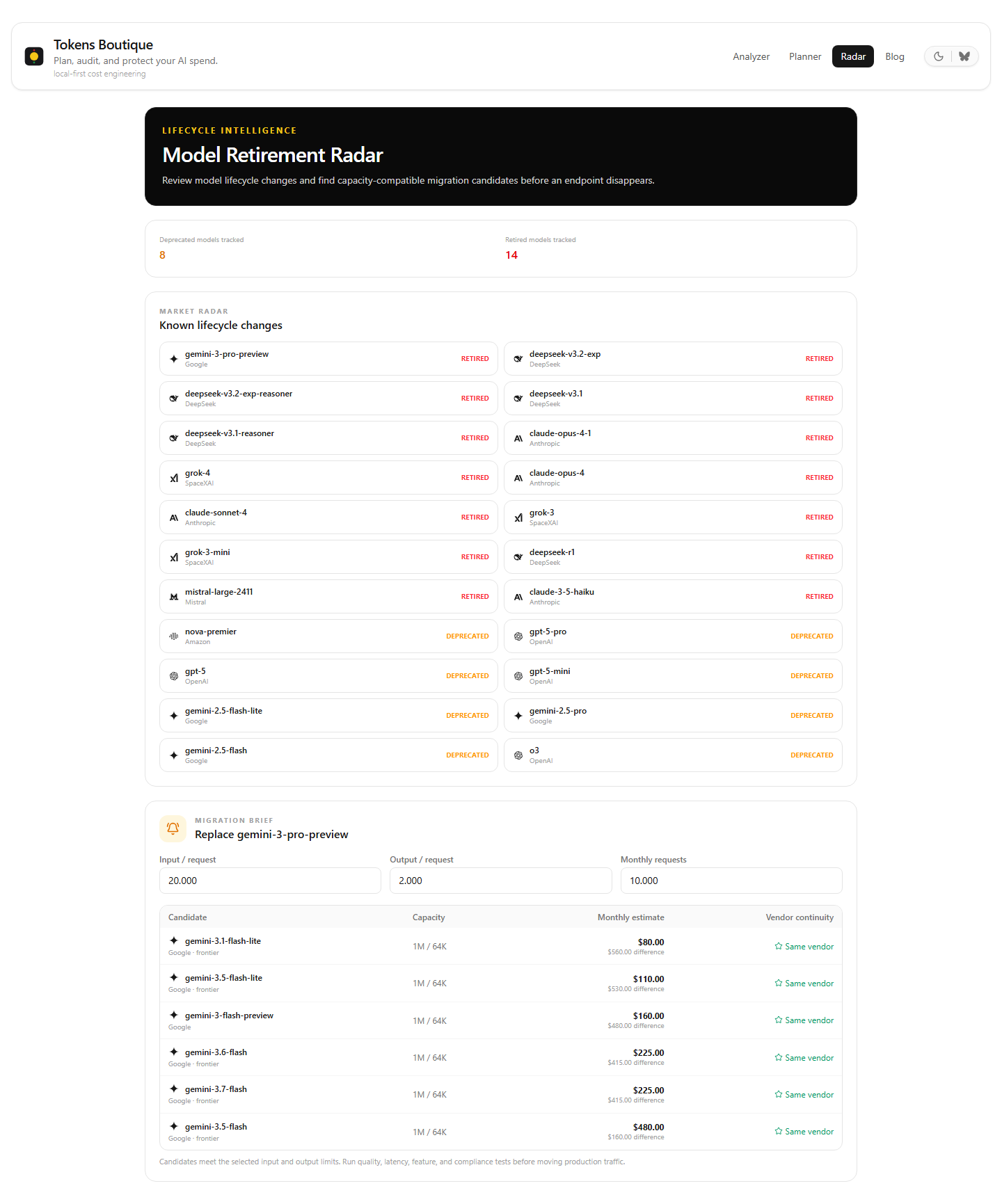The width and height of the screenshot is (1002, 1204).
Task: Click the xAI icon beside grok-3 card
Action: [518, 517]
